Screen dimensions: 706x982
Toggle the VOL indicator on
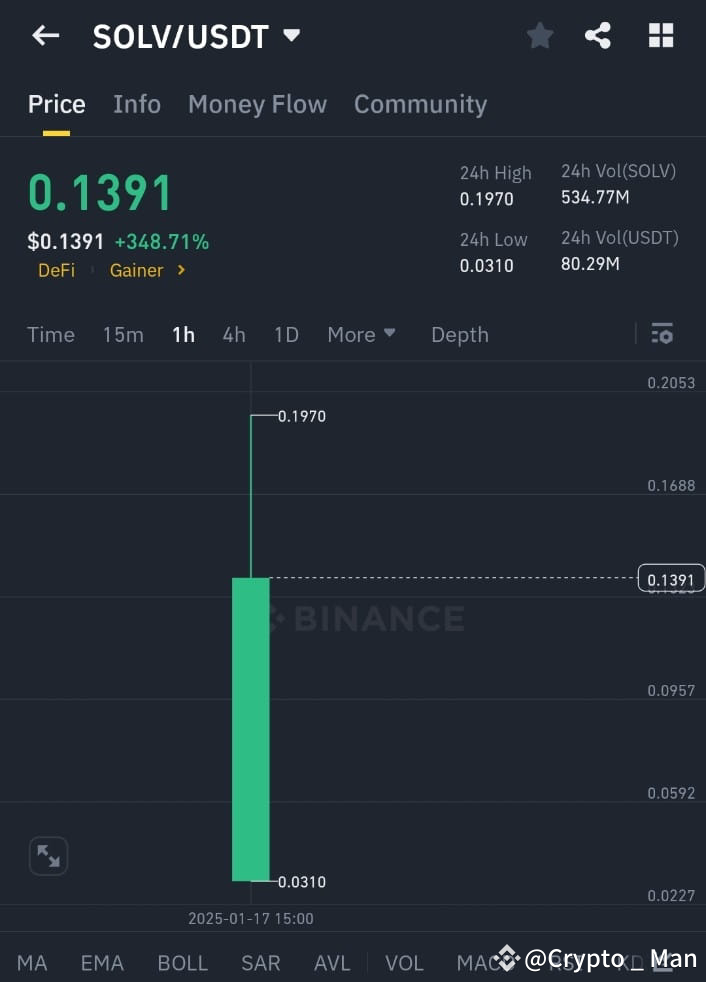tap(404, 962)
